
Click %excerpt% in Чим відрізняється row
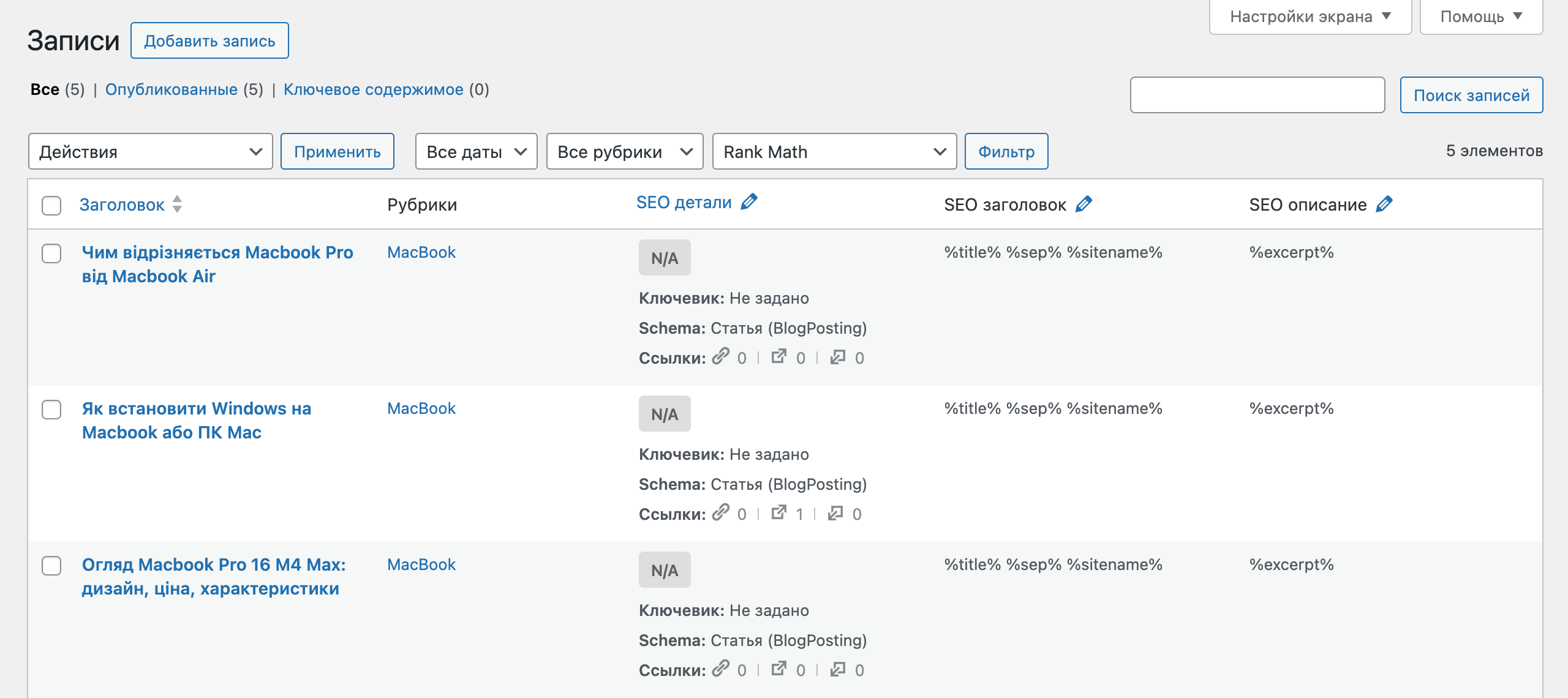click(x=1291, y=252)
